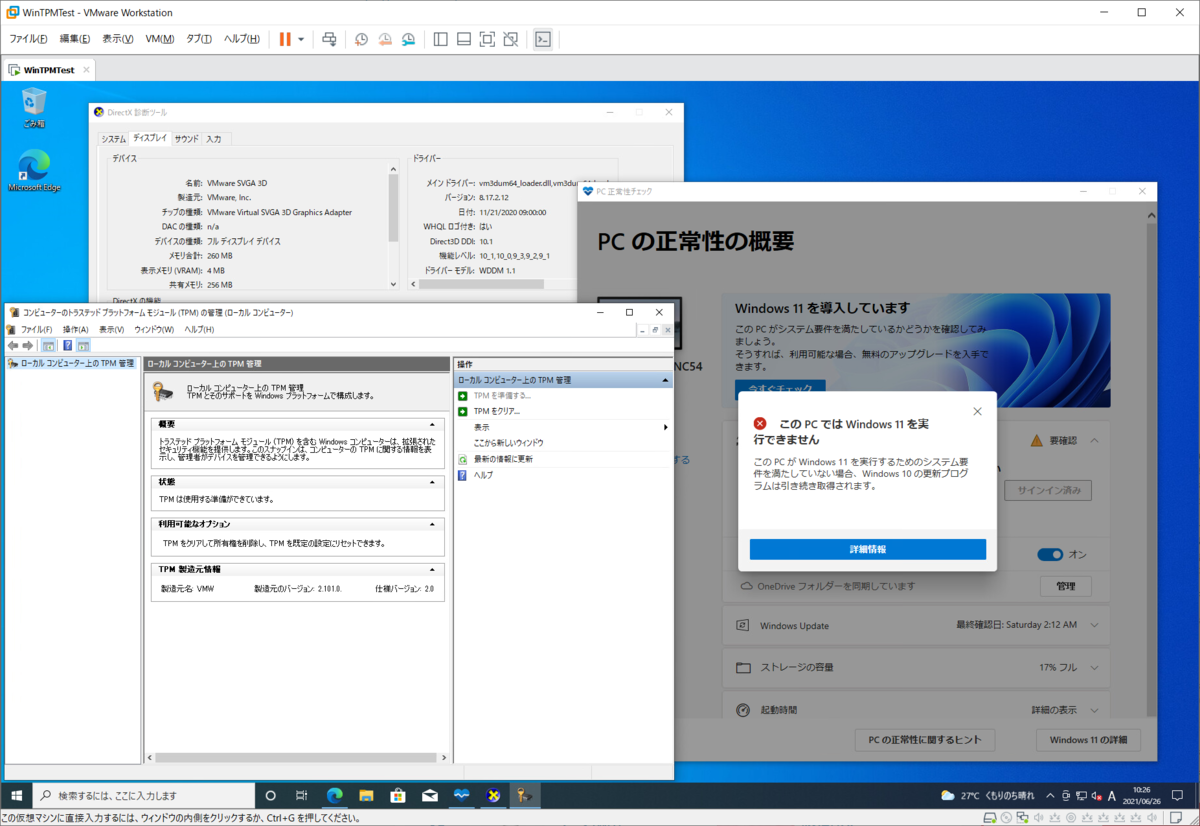Open Task View from taskbar
Screen dimensions: 1200x826
point(301,796)
